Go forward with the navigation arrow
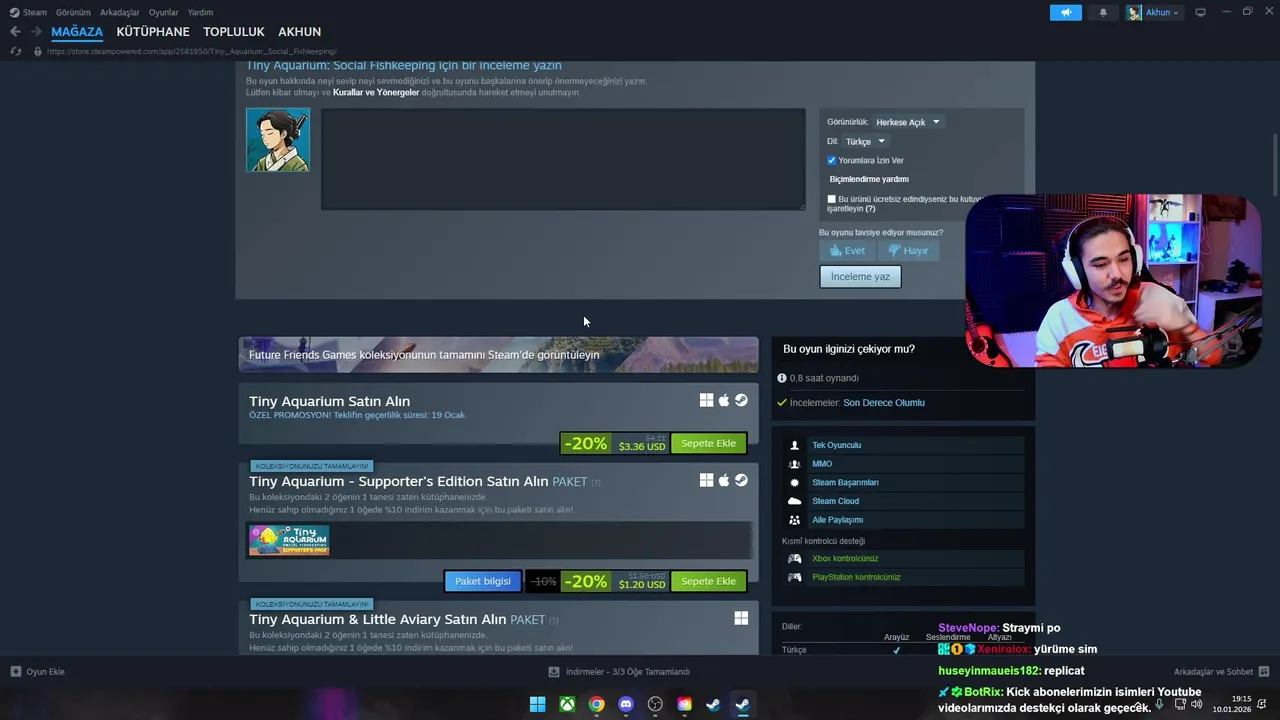Image resolution: width=1280 pixels, height=720 pixels. coord(36,32)
